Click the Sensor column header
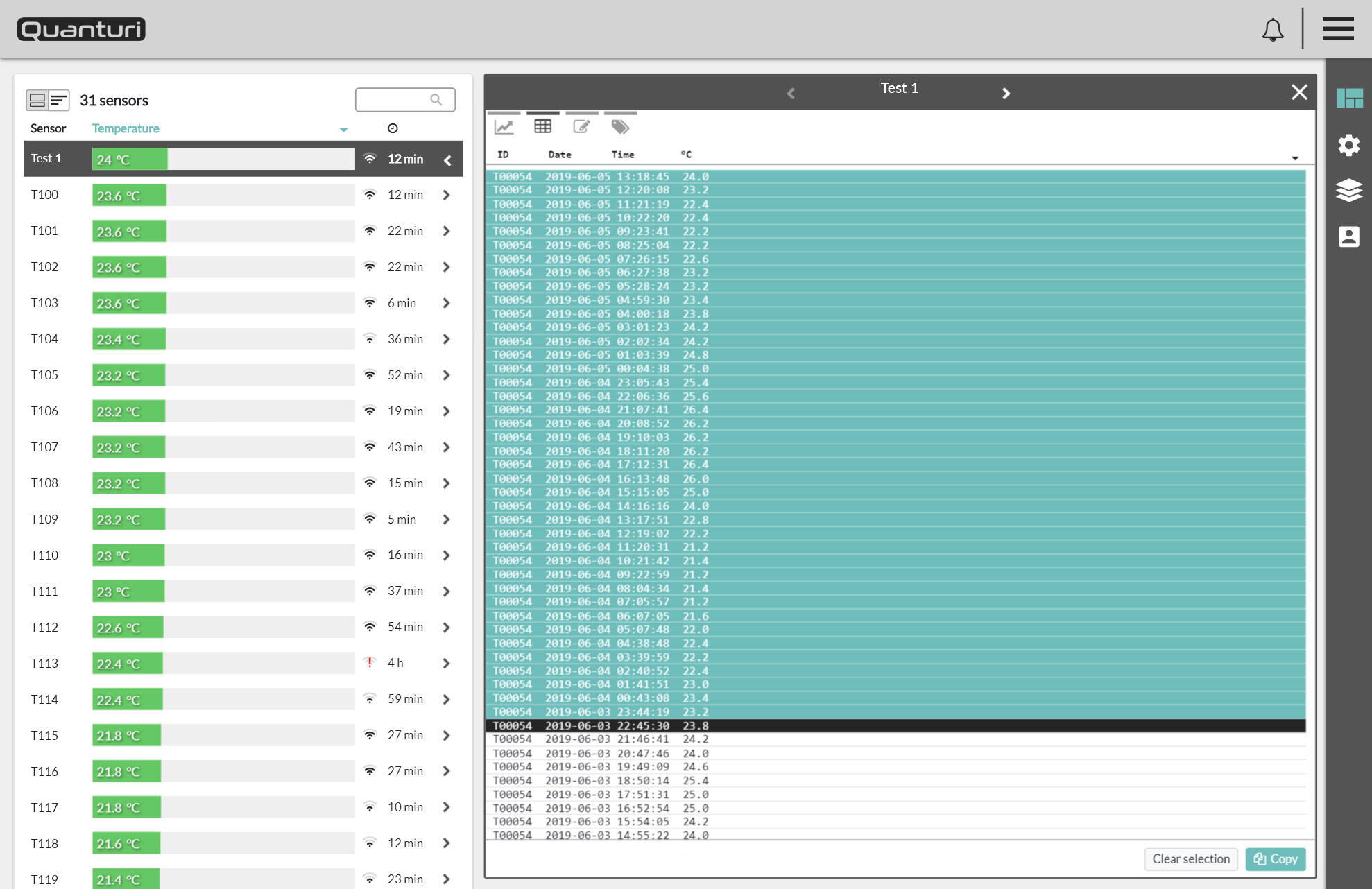This screenshot has width=1372, height=889. tap(48, 128)
